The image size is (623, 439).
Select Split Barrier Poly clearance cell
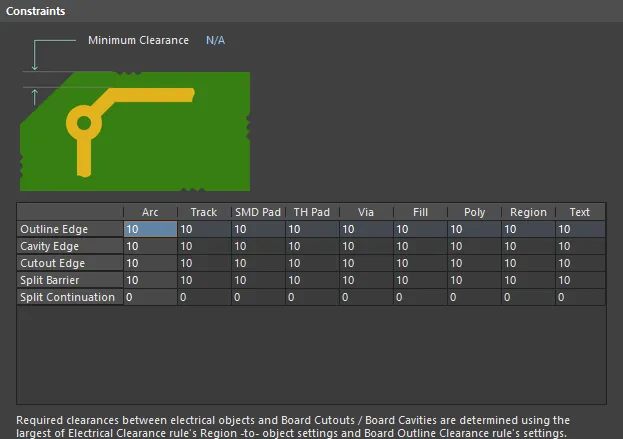pos(474,280)
